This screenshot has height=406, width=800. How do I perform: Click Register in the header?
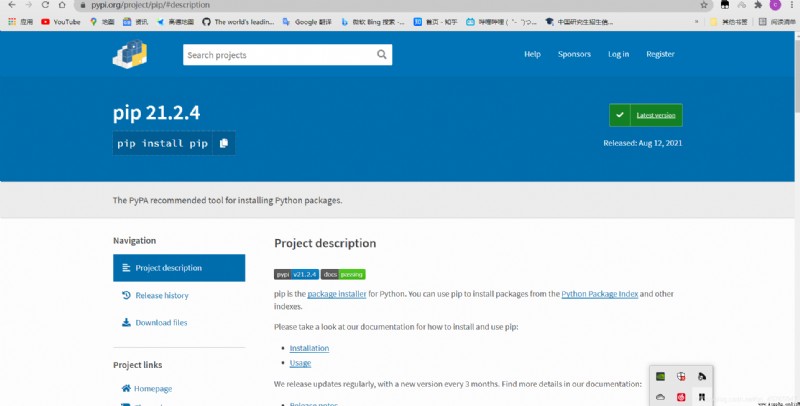tap(660, 54)
